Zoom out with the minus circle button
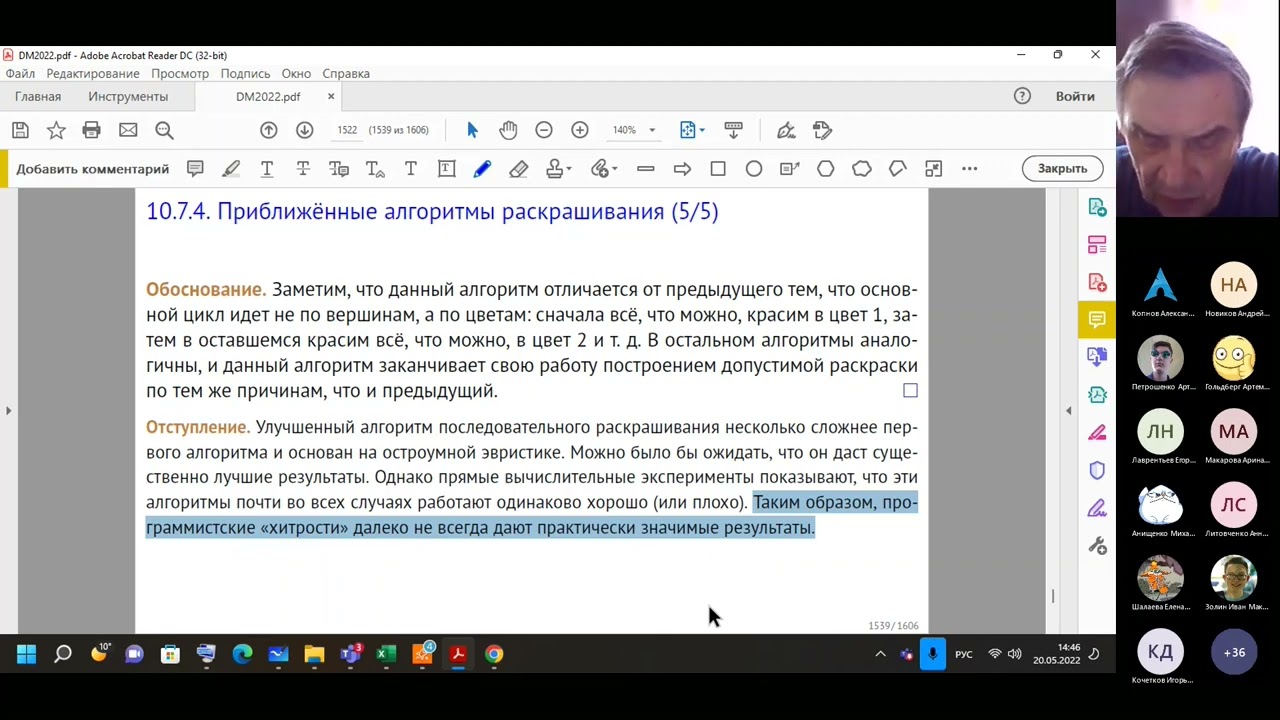This screenshot has width=1280, height=720. tap(544, 130)
